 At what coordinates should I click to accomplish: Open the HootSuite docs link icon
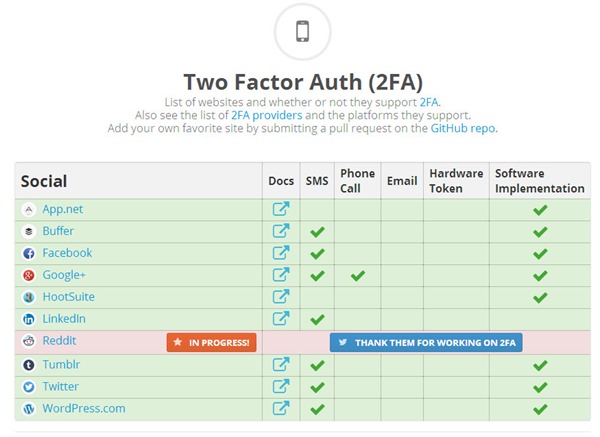(x=281, y=298)
